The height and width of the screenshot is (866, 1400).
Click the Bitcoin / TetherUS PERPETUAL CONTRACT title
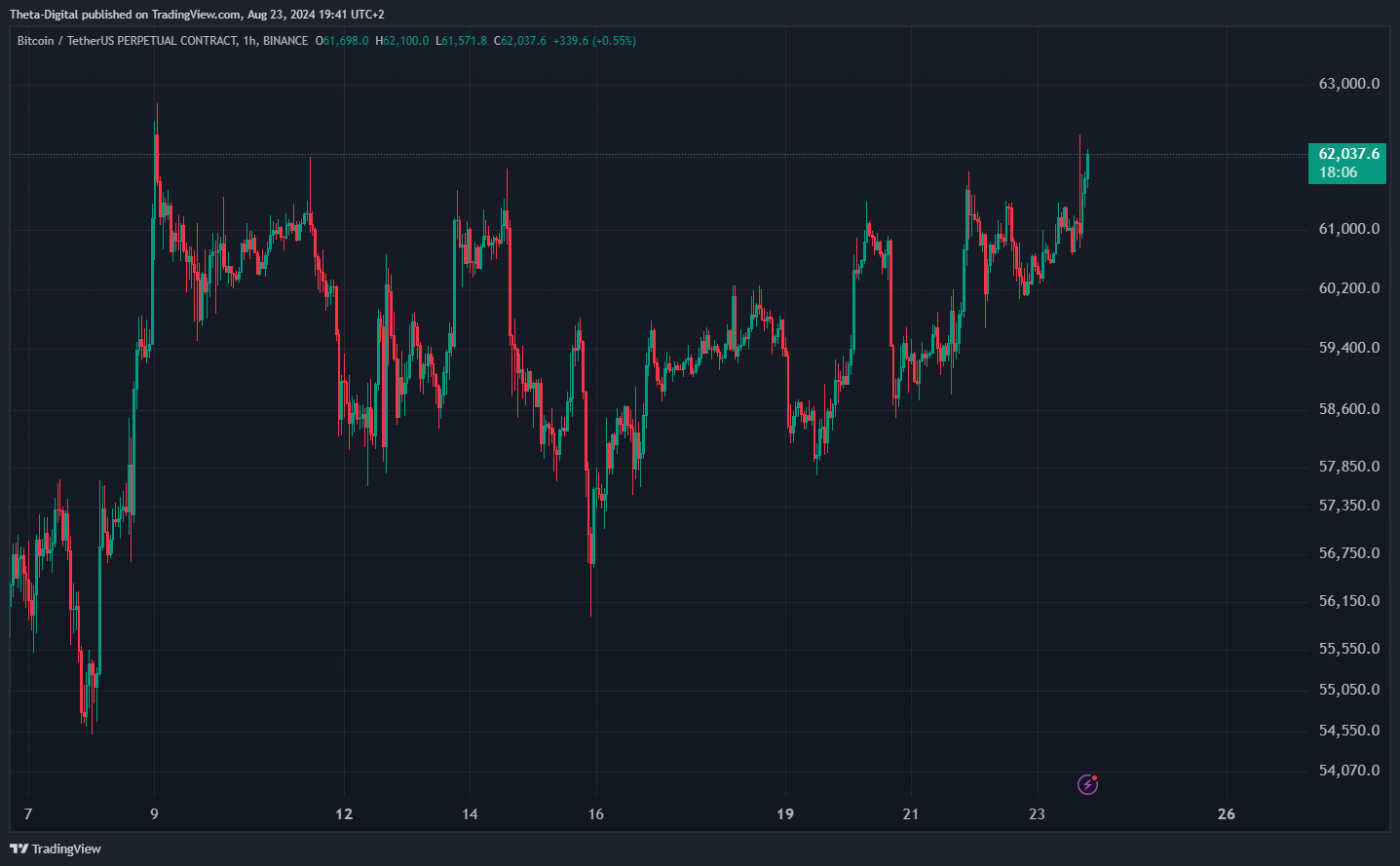(x=127, y=41)
